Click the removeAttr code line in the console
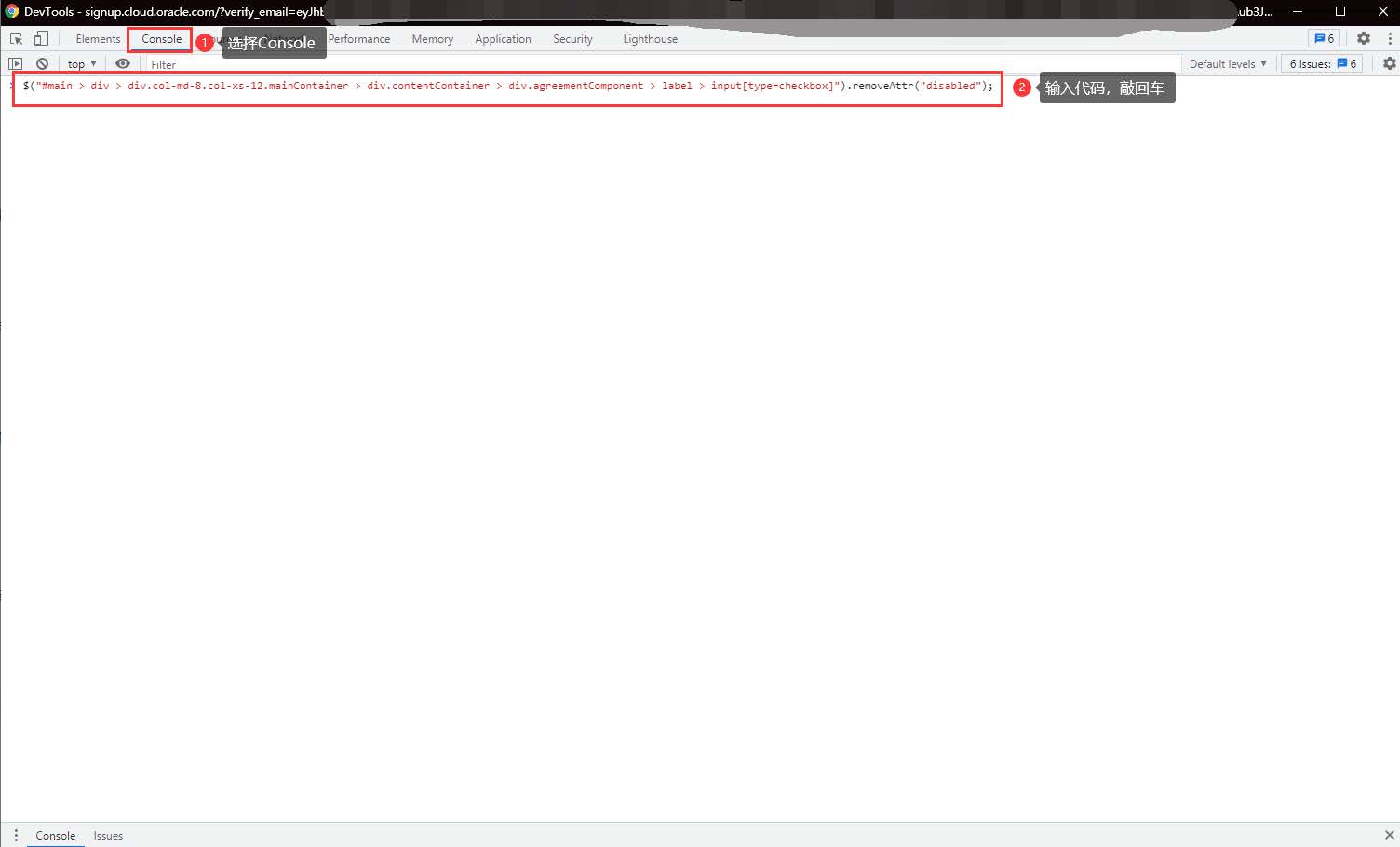 click(508, 86)
